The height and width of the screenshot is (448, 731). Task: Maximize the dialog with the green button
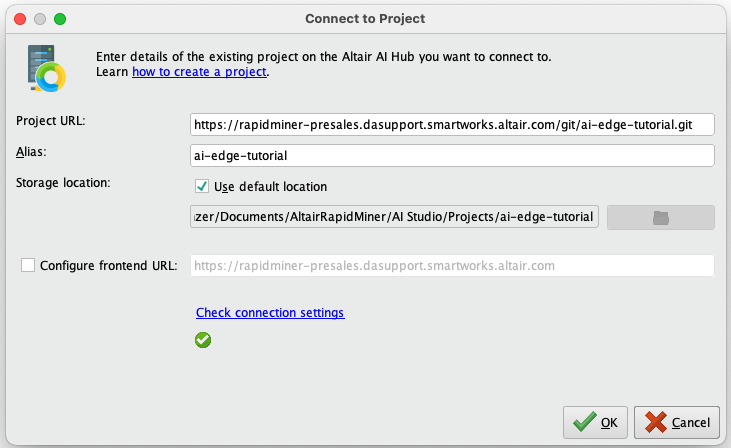click(x=60, y=19)
